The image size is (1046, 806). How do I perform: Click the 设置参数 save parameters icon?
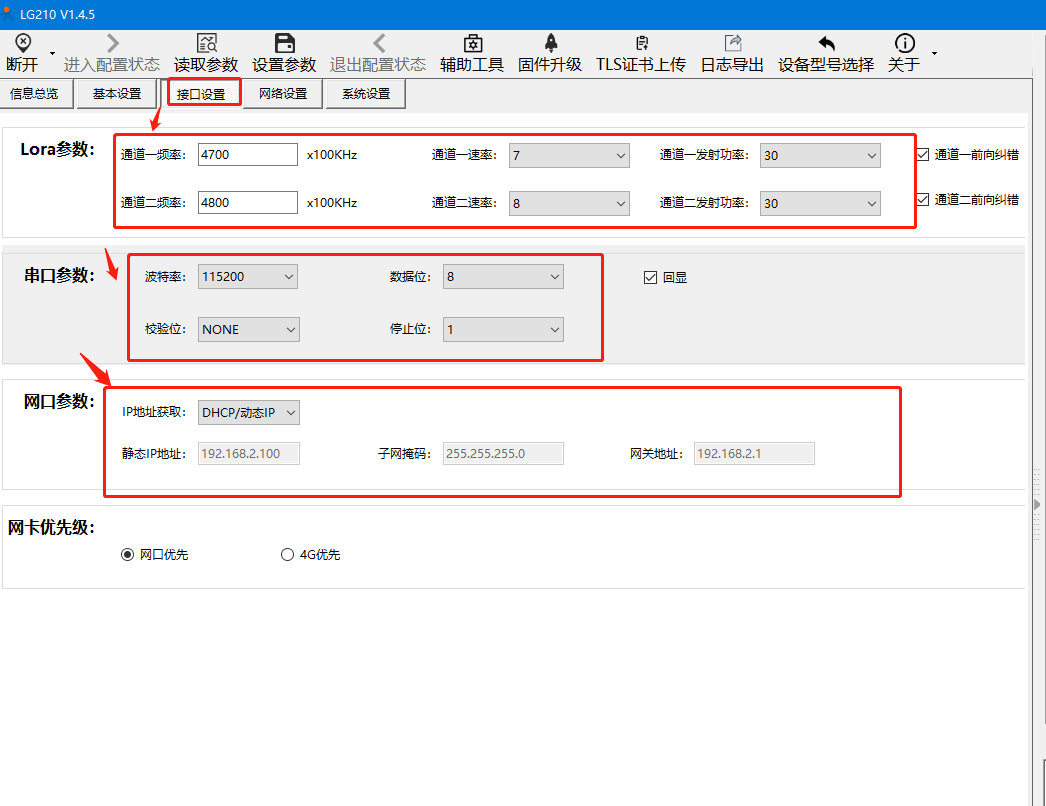284,44
